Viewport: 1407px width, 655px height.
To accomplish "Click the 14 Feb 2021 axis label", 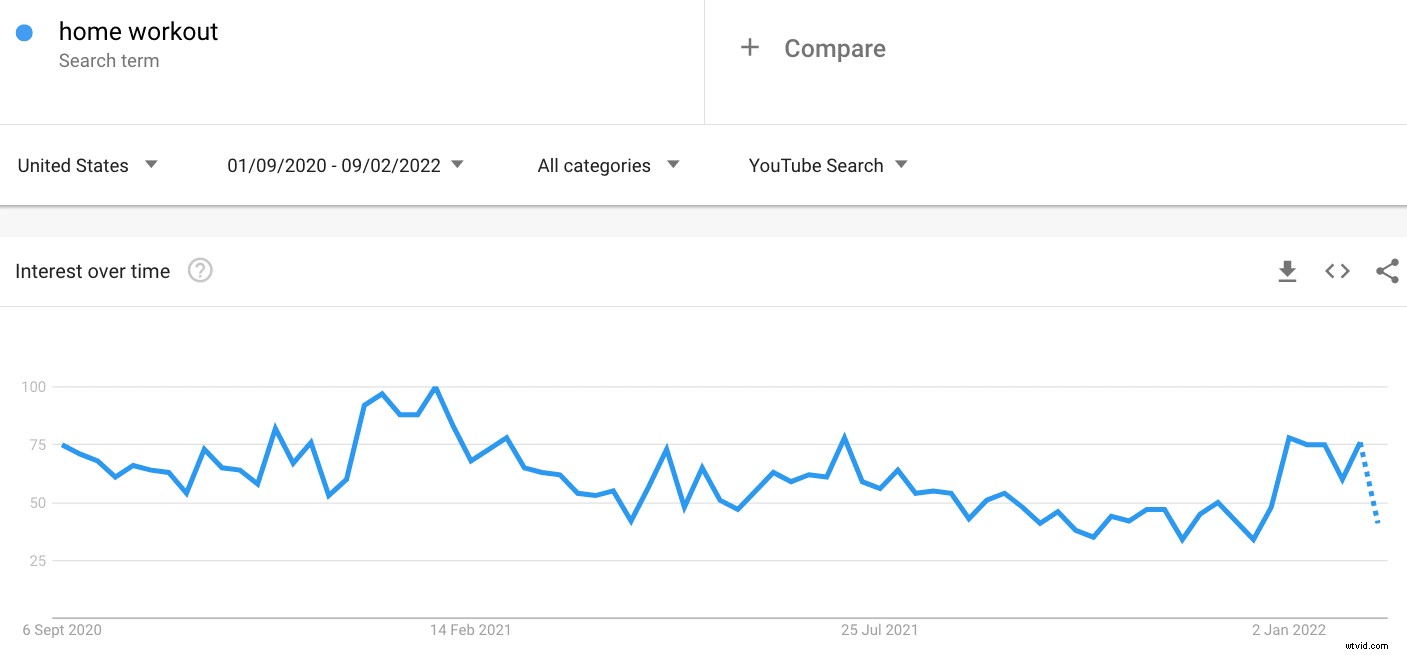I will coord(470,630).
